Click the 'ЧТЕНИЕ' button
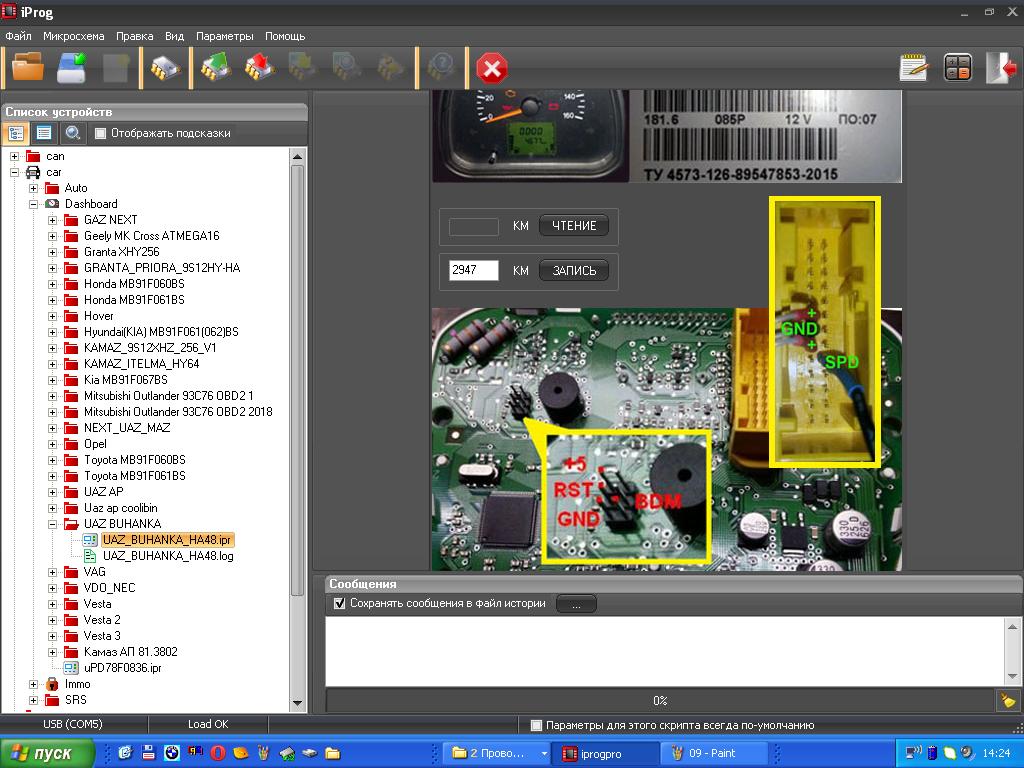Image resolution: width=1024 pixels, height=768 pixels. [574, 226]
